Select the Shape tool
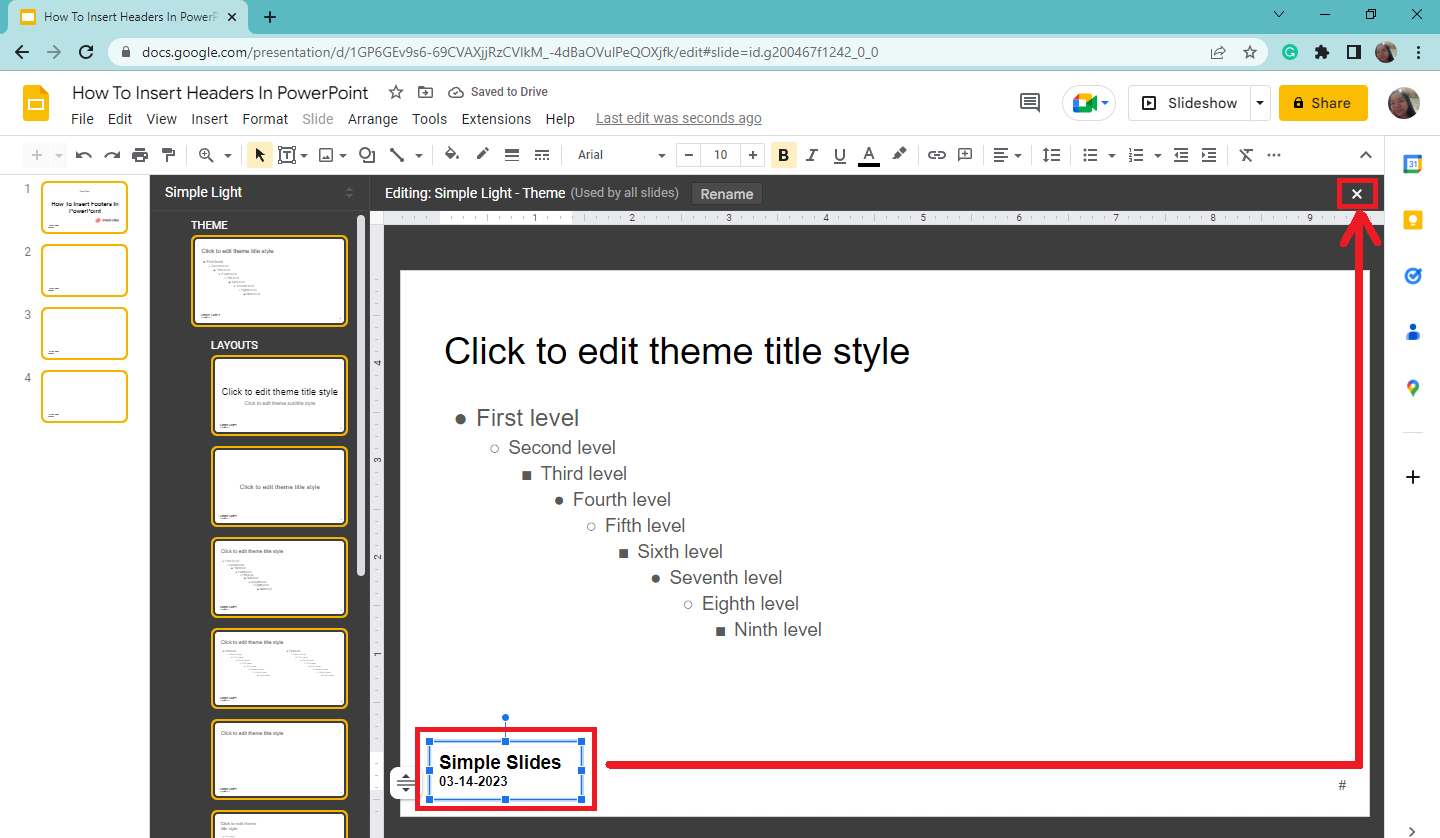Viewport: 1440px width, 838px height. click(x=366, y=155)
